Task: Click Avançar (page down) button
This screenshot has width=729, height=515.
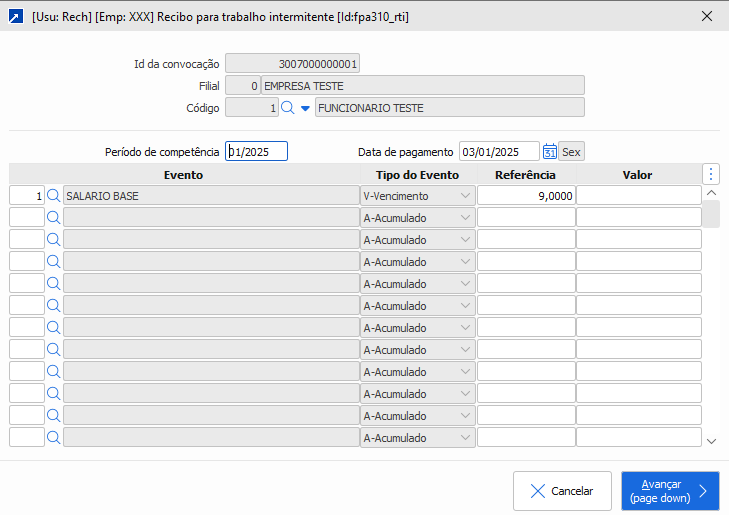Action: coord(670,491)
